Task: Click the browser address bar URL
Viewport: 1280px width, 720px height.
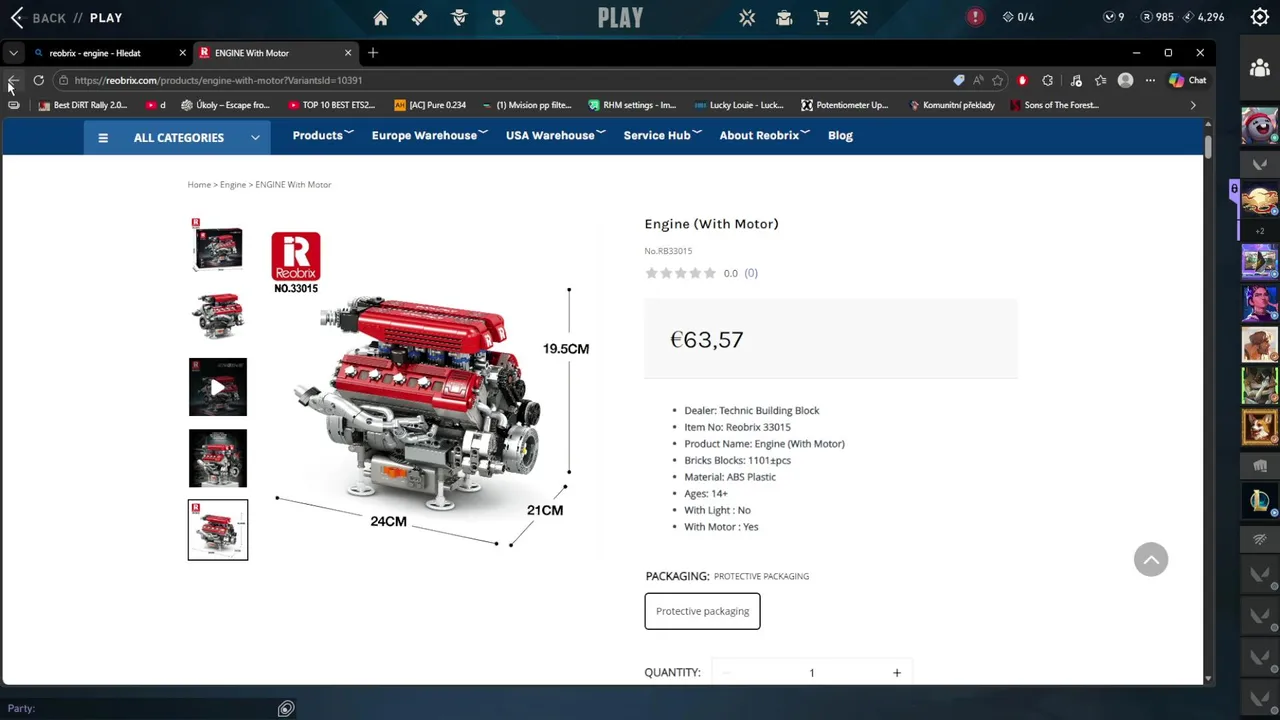Action: [218, 80]
